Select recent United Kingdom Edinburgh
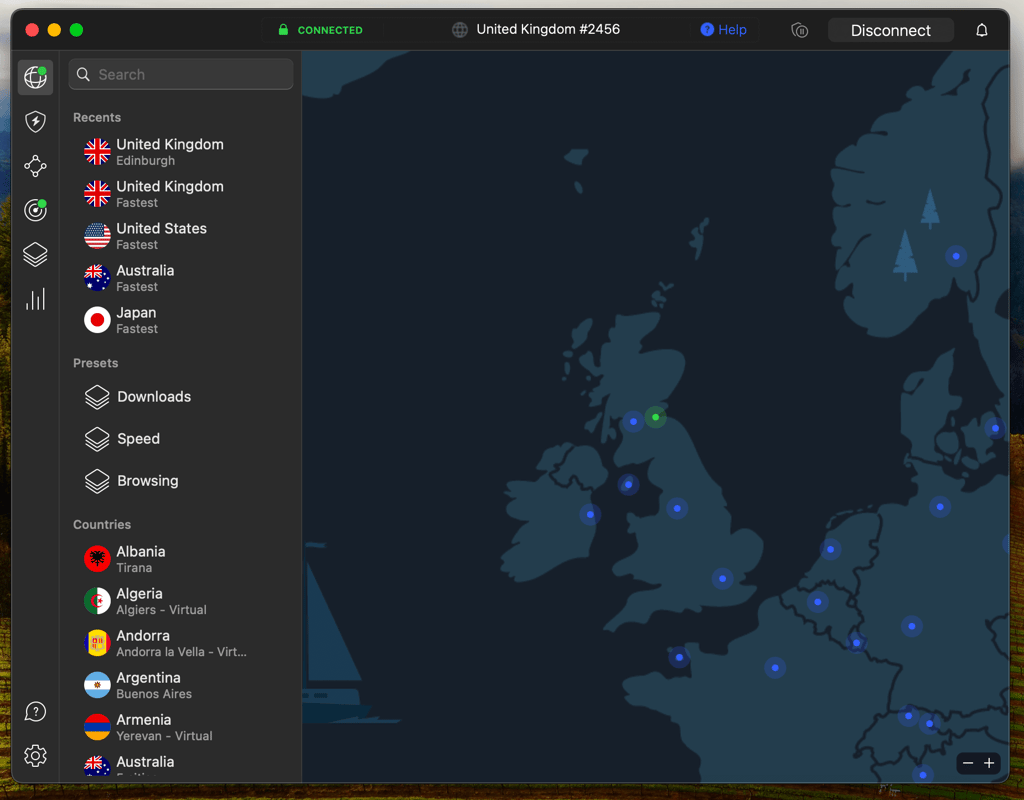 (x=183, y=152)
